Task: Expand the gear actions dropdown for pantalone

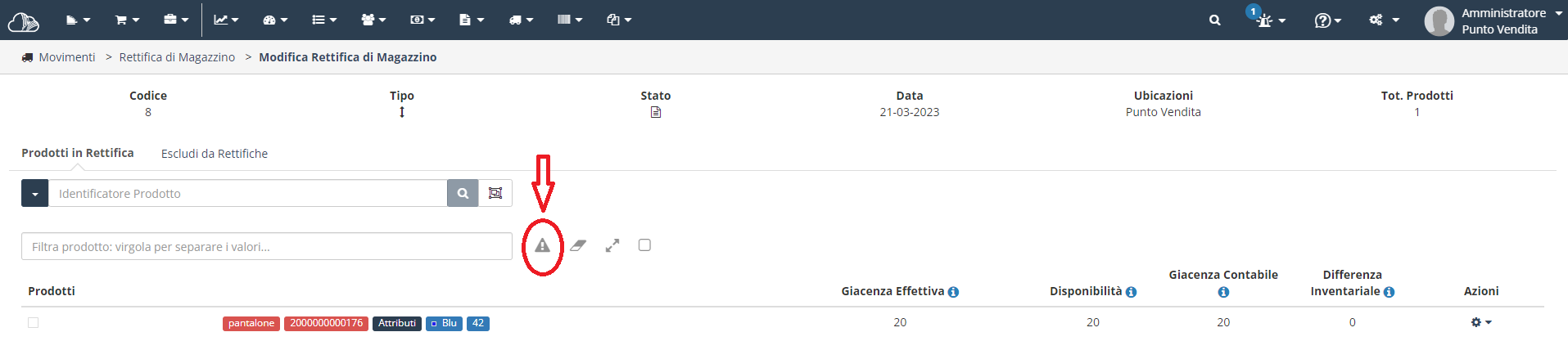Action: pyautogui.click(x=1481, y=322)
